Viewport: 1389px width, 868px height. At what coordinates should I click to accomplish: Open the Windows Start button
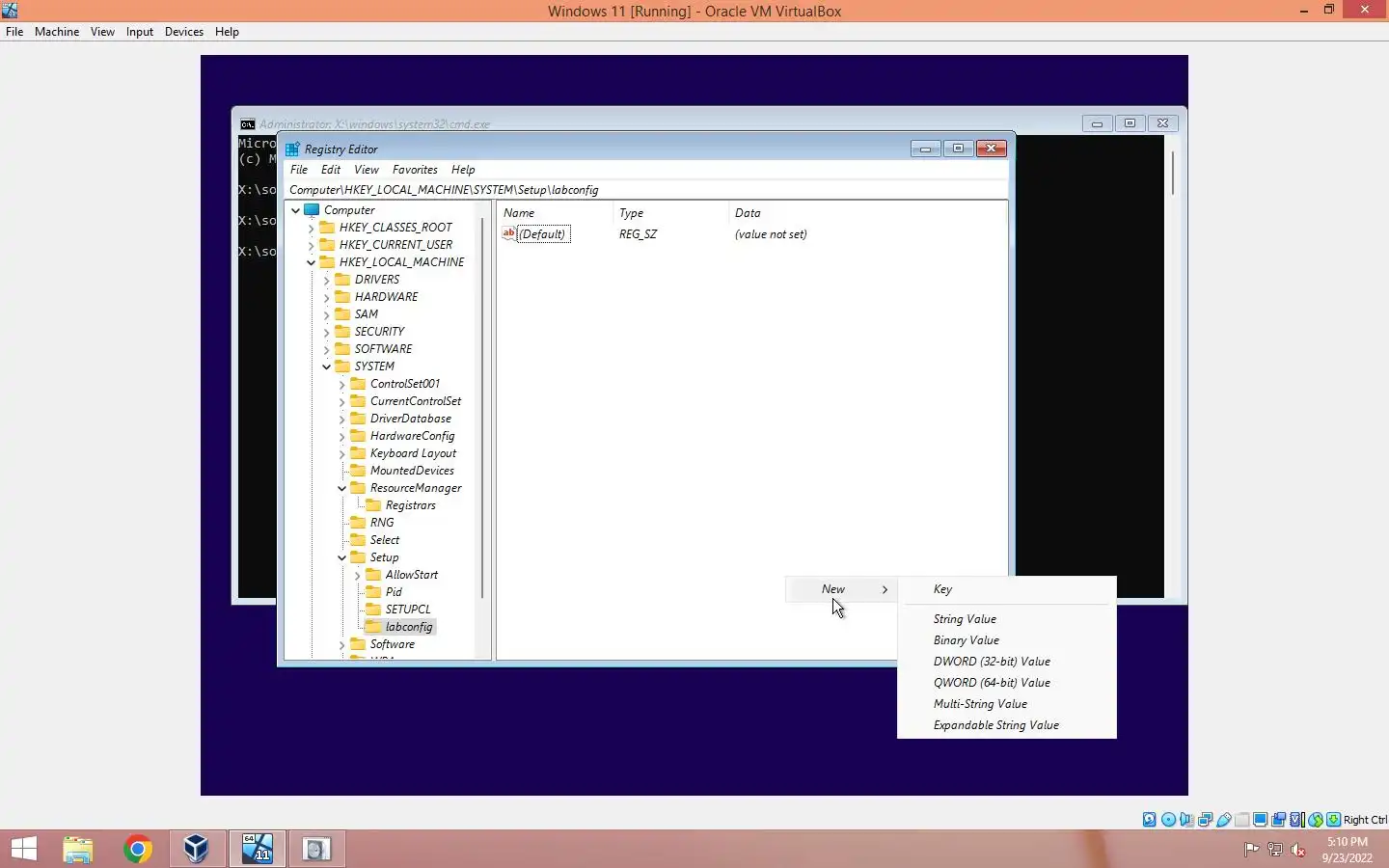[24, 849]
